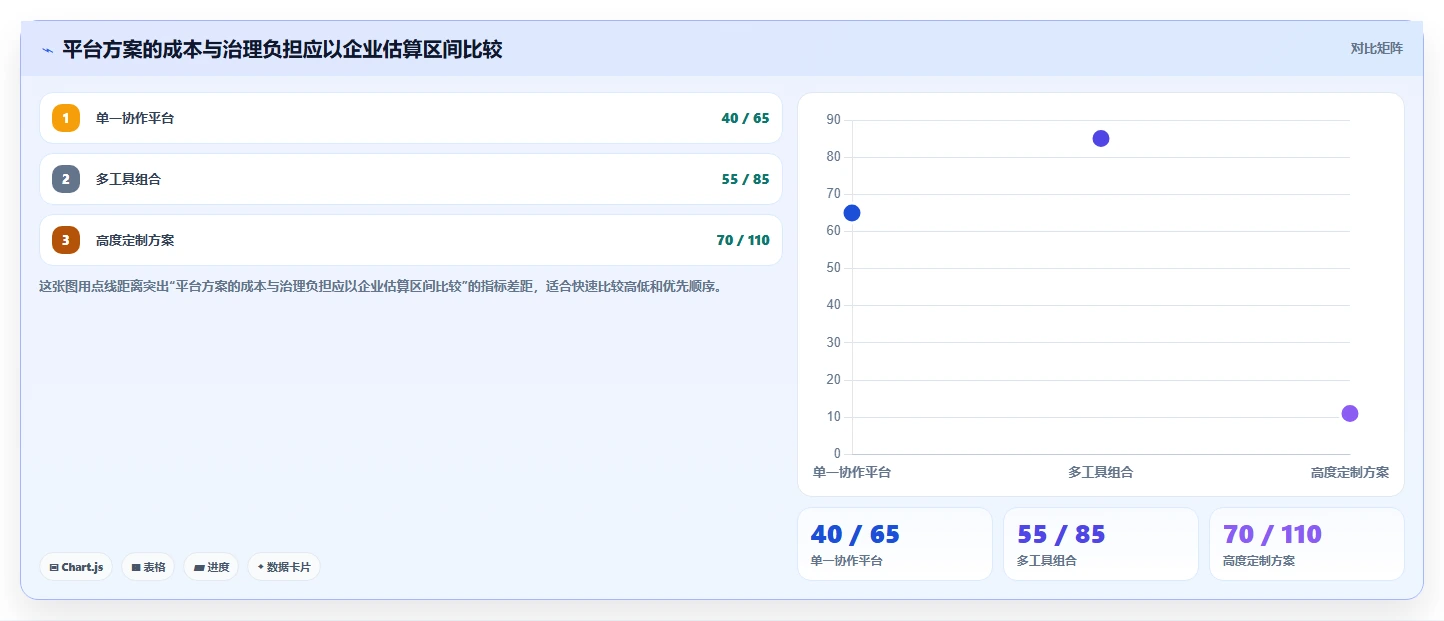
Task: Click the purple data point near 10
Action: pos(1350,413)
